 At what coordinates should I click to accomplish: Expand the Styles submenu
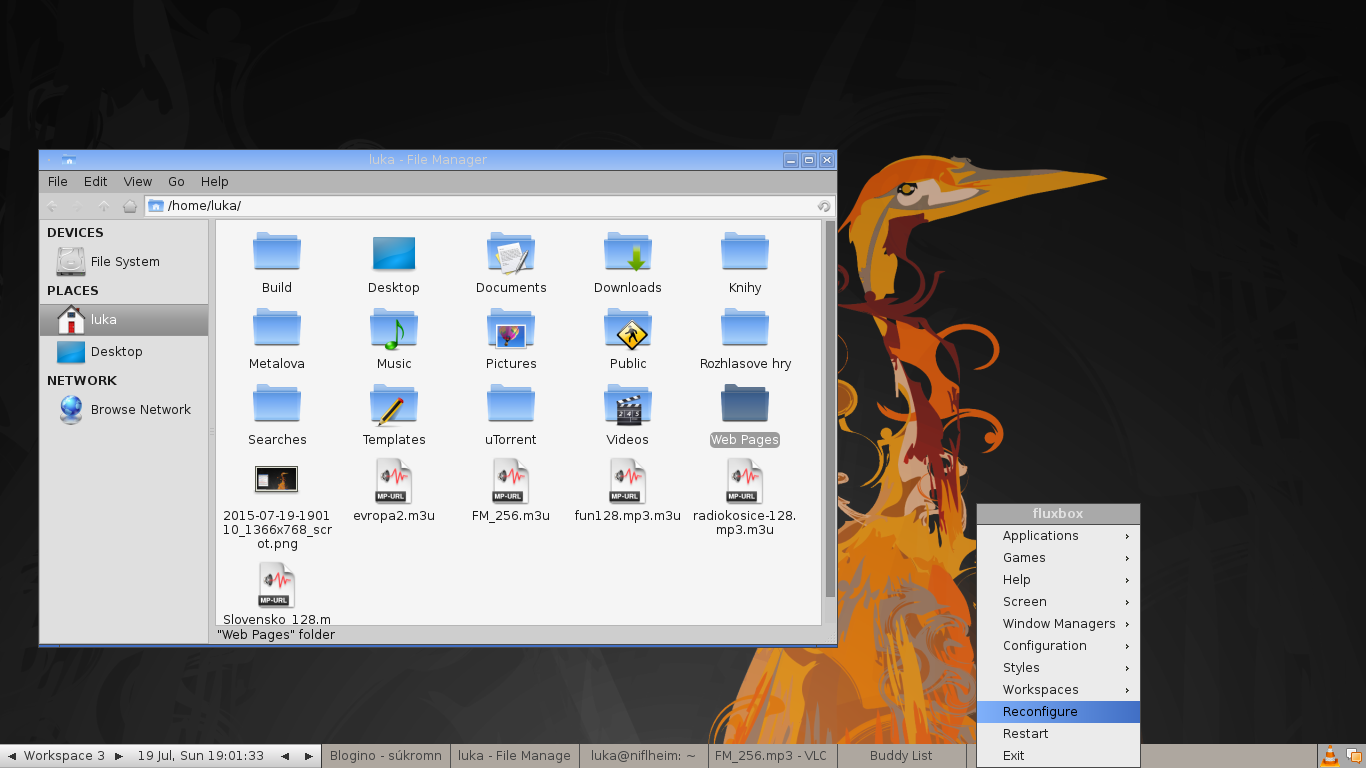point(1058,668)
